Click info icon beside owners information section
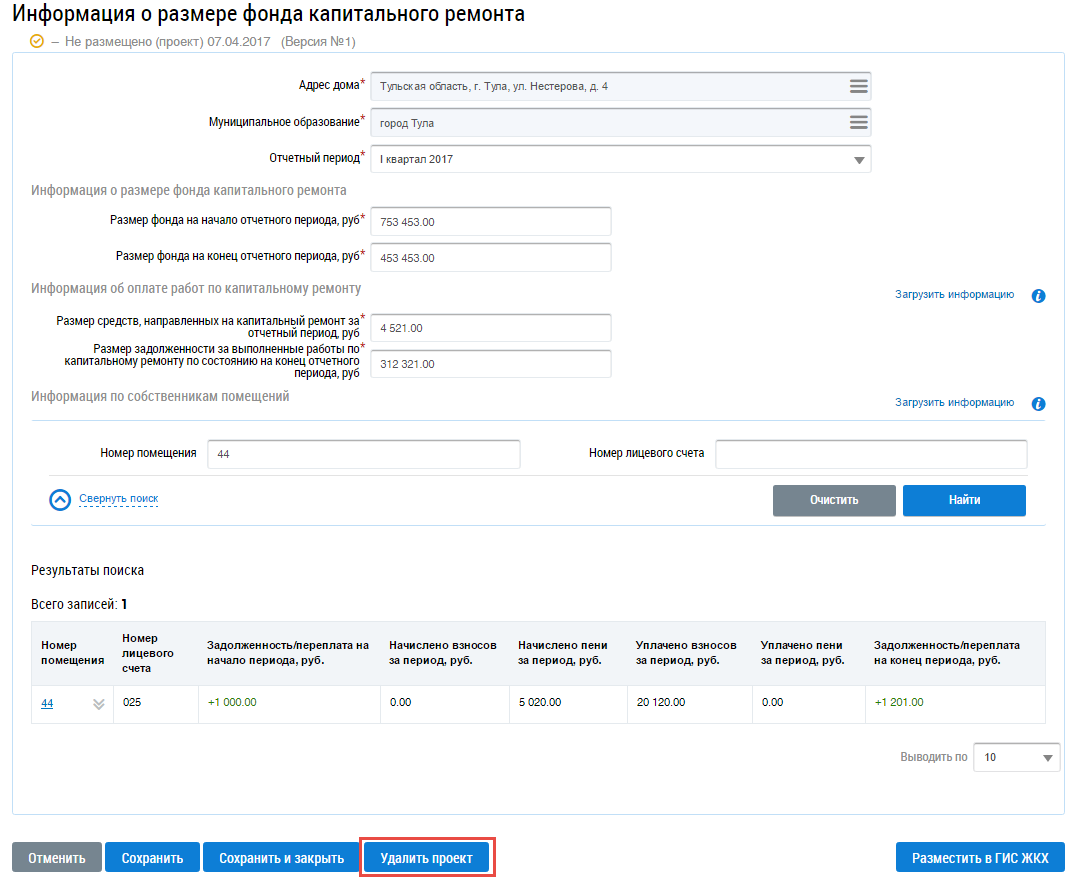This screenshot has width=1076, height=878. 1038,404
